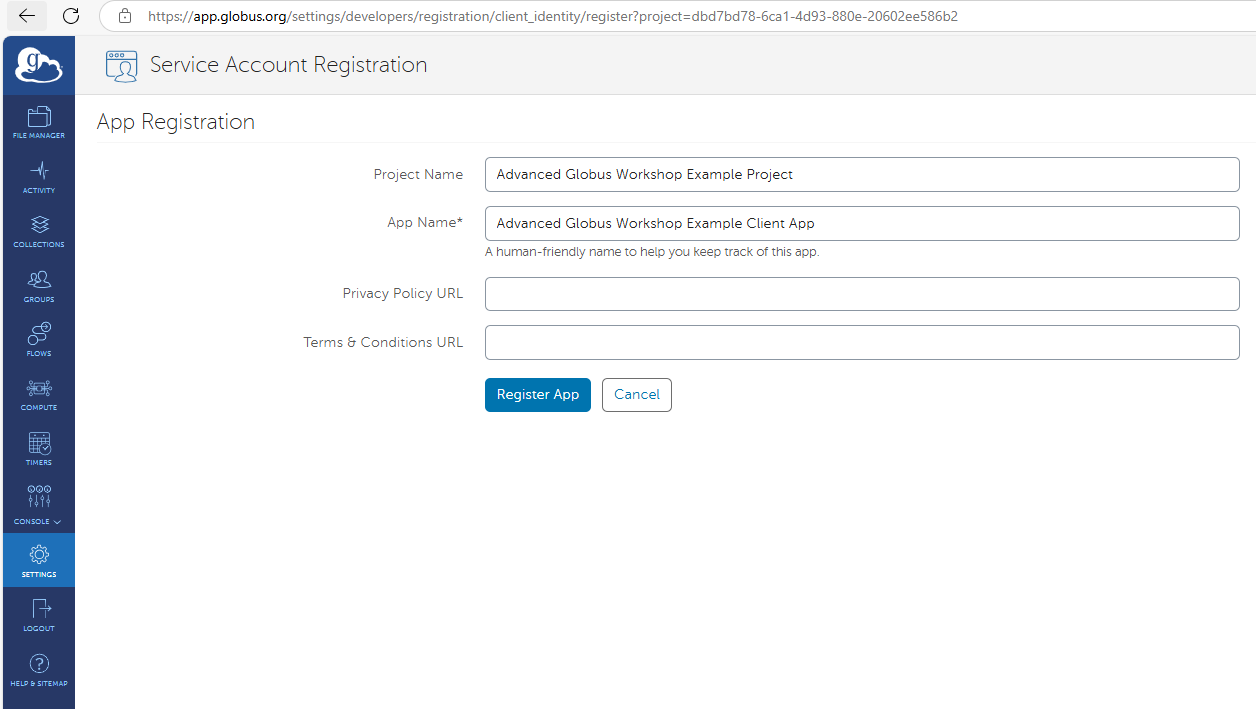Screen dimensions: 1256x709
Task: Go back using the browser back arrow
Action: point(25,16)
